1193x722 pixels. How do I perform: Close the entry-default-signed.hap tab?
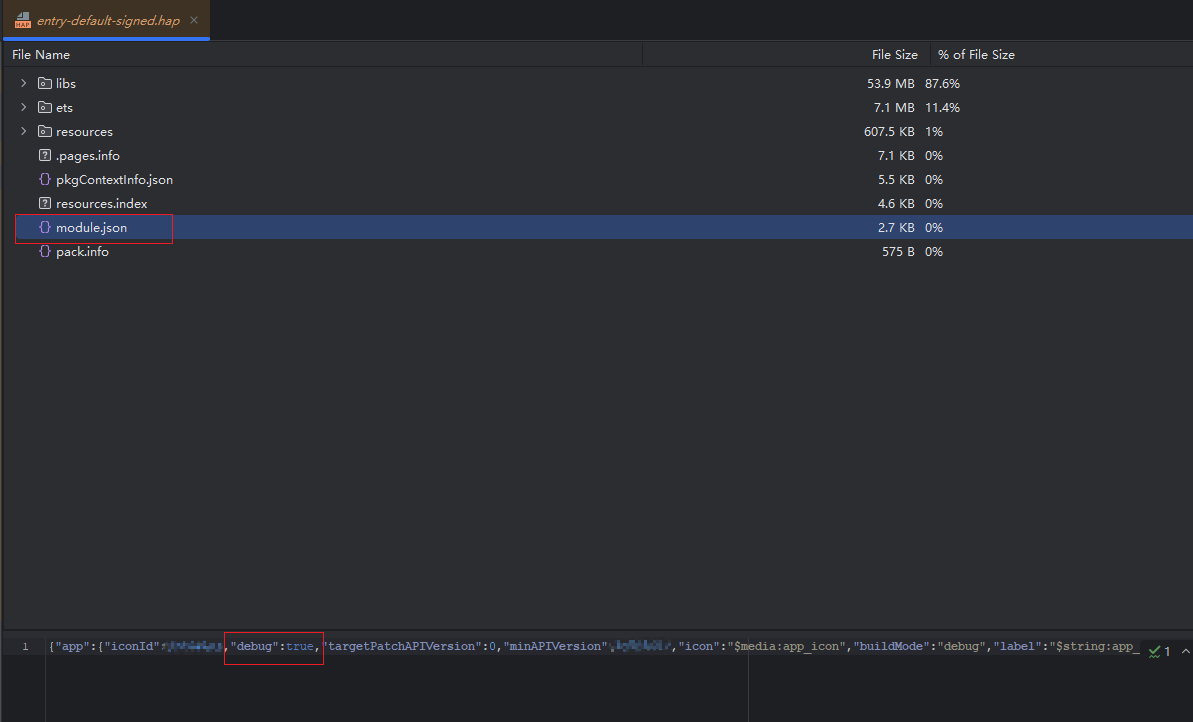(x=194, y=21)
